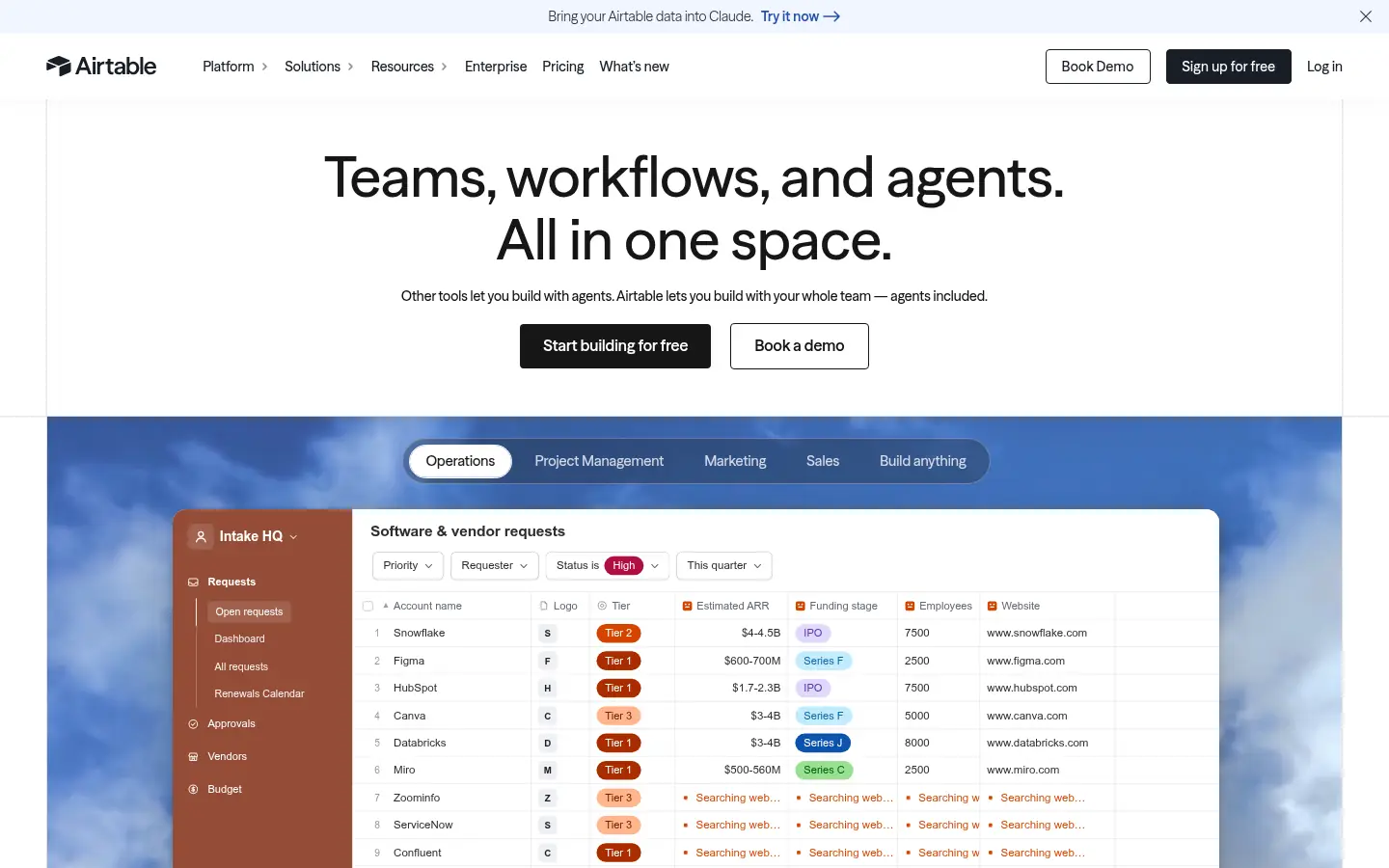Click the Website column icon

[993, 607]
